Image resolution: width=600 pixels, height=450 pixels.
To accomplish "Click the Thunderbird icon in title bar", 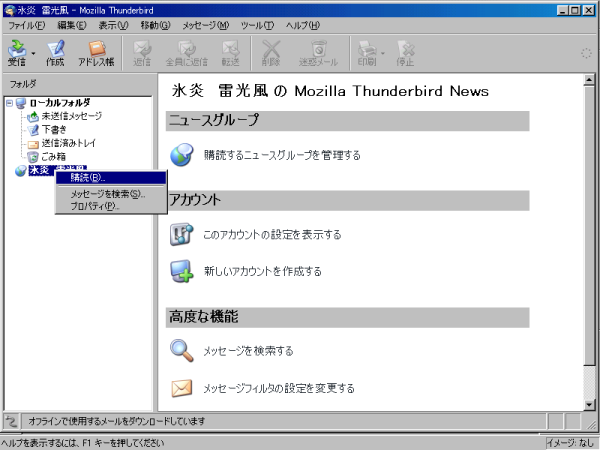I will (9, 10).
